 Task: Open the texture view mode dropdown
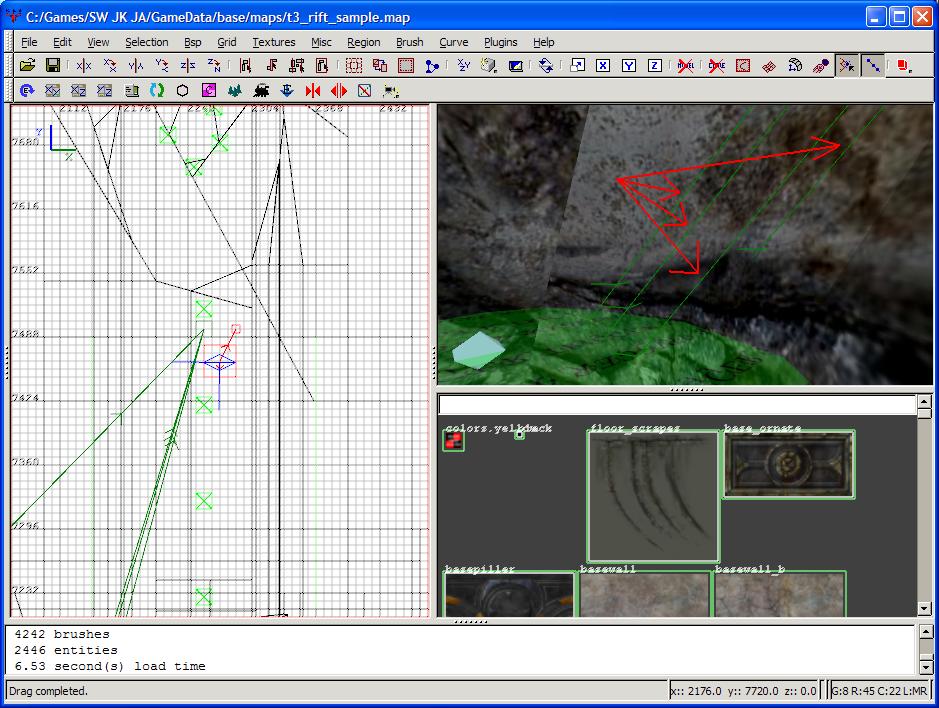click(x=489, y=65)
